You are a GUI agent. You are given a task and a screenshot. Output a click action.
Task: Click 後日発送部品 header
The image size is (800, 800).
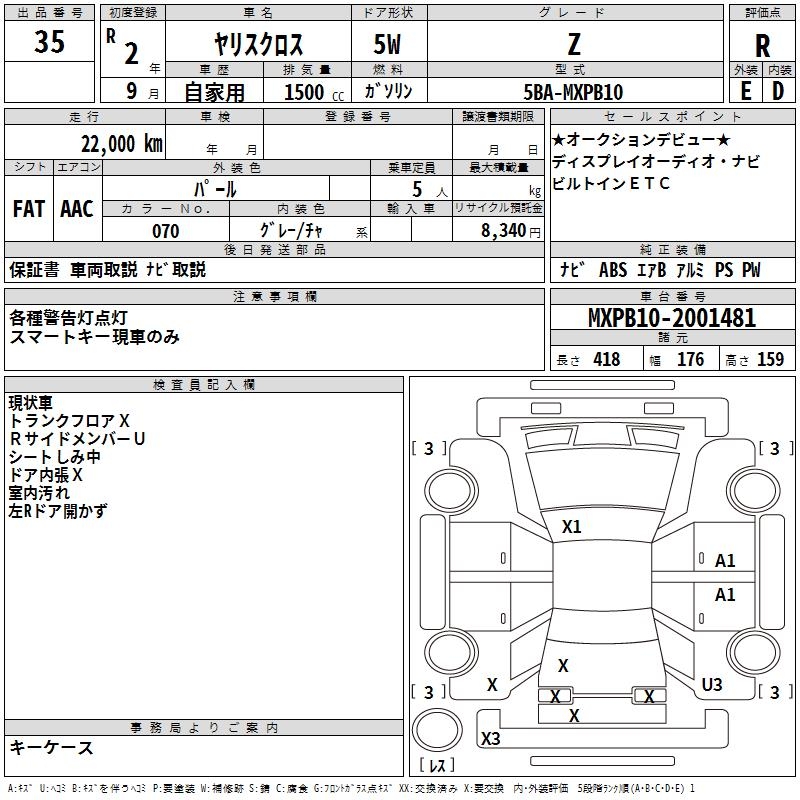275,249
